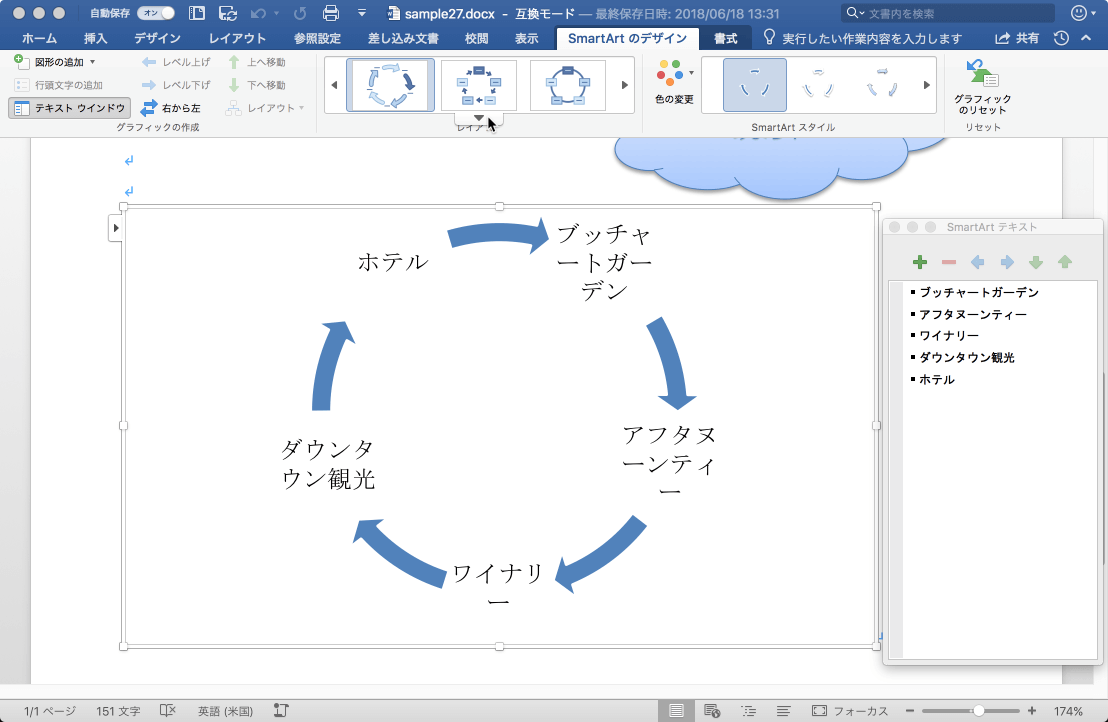Click green down arrow move down in text pane
The image size is (1108, 722).
[1036, 263]
